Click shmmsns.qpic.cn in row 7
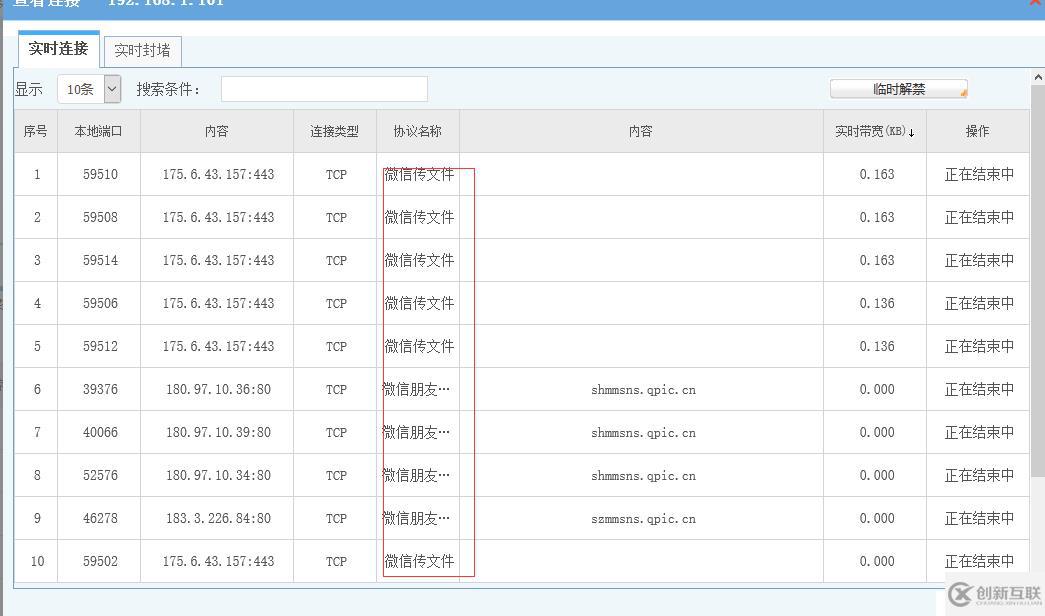 [x=643, y=433]
